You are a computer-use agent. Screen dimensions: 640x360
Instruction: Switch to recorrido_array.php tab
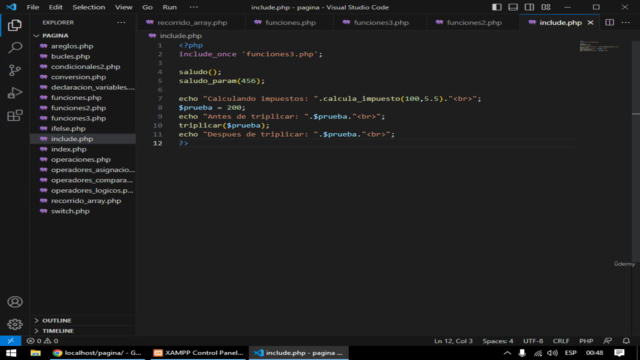191,22
